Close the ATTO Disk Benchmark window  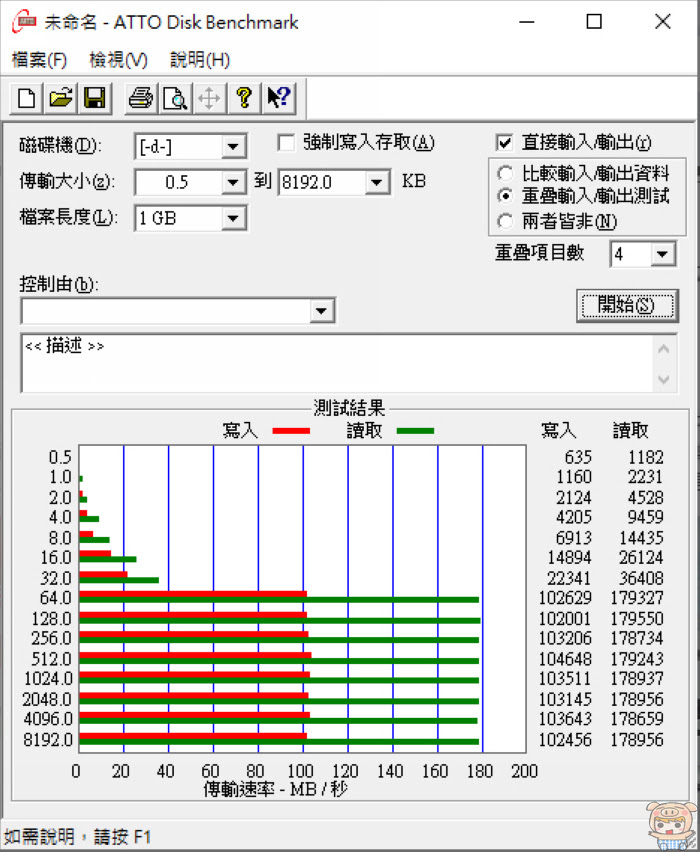coord(662,22)
